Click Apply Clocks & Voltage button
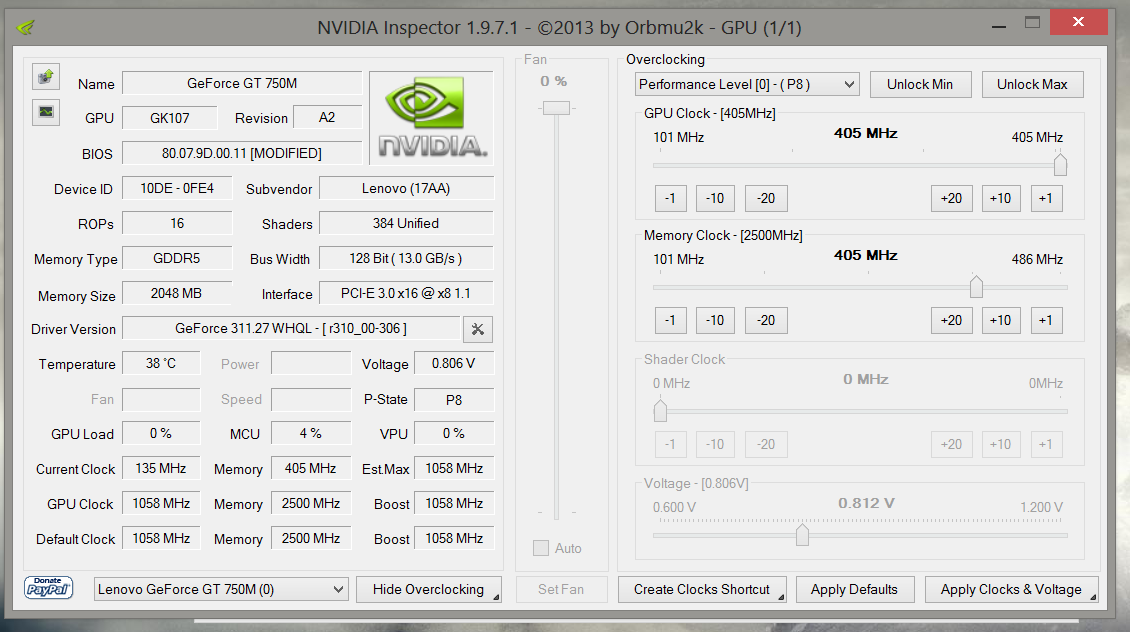This screenshot has width=1130, height=632. [x=1011, y=589]
